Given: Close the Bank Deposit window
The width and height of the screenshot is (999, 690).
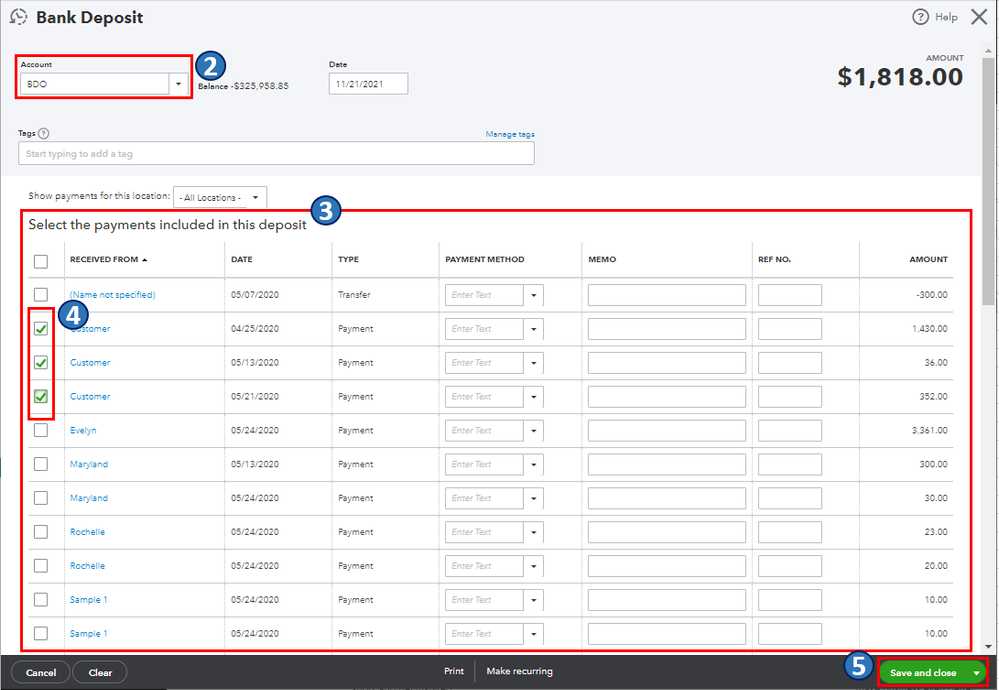Looking at the screenshot, I should pos(979,17).
